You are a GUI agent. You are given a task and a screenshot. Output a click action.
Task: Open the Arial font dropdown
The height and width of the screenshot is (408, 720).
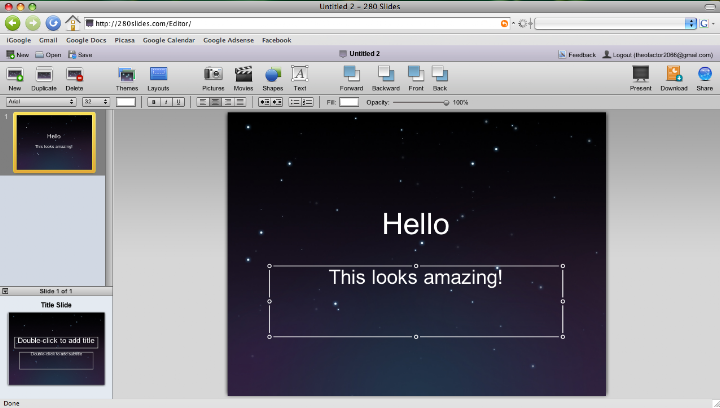41,102
